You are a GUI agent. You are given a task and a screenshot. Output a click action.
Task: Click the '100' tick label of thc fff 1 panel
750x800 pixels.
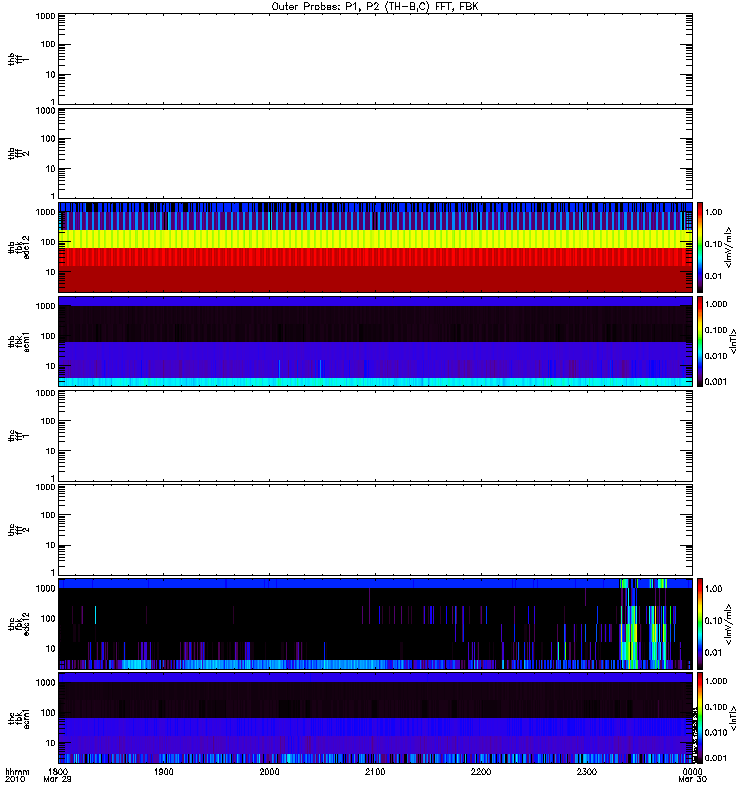[x=47, y=421]
